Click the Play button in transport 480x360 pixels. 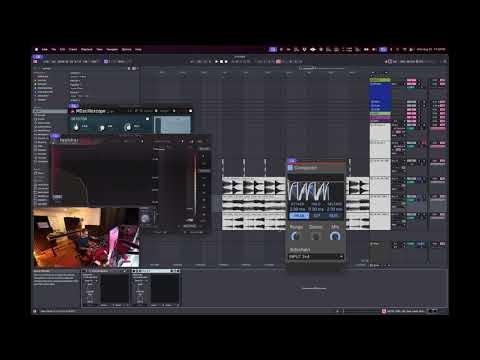[217, 62]
